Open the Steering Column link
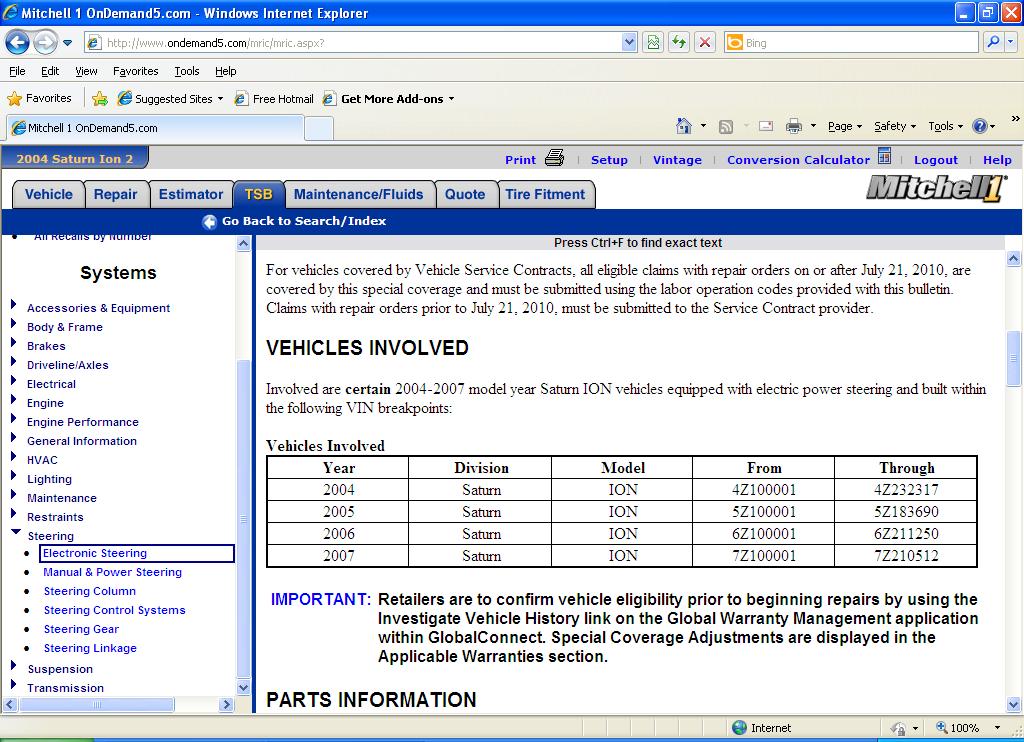Viewport: 1024px width, 742px height. [89, 591]
